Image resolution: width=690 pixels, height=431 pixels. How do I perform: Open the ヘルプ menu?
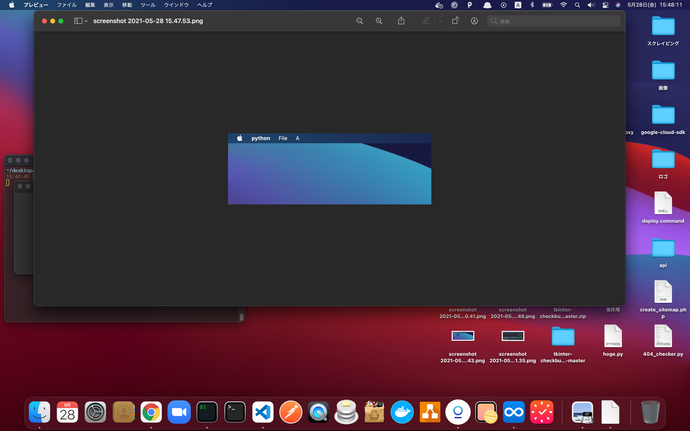coord(205,5)
